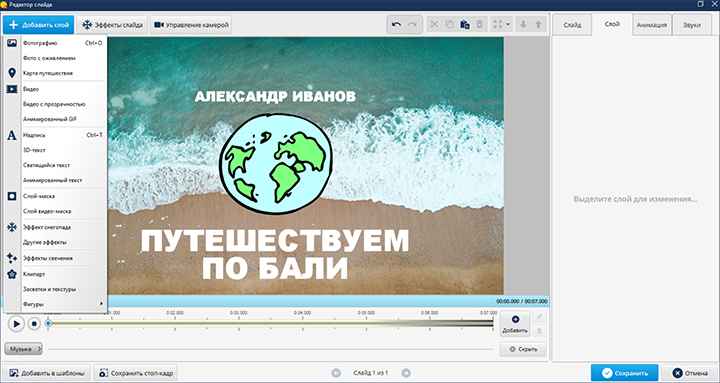Click the Добавить keyframe button

pyautogui.click(x=515, y=324)
